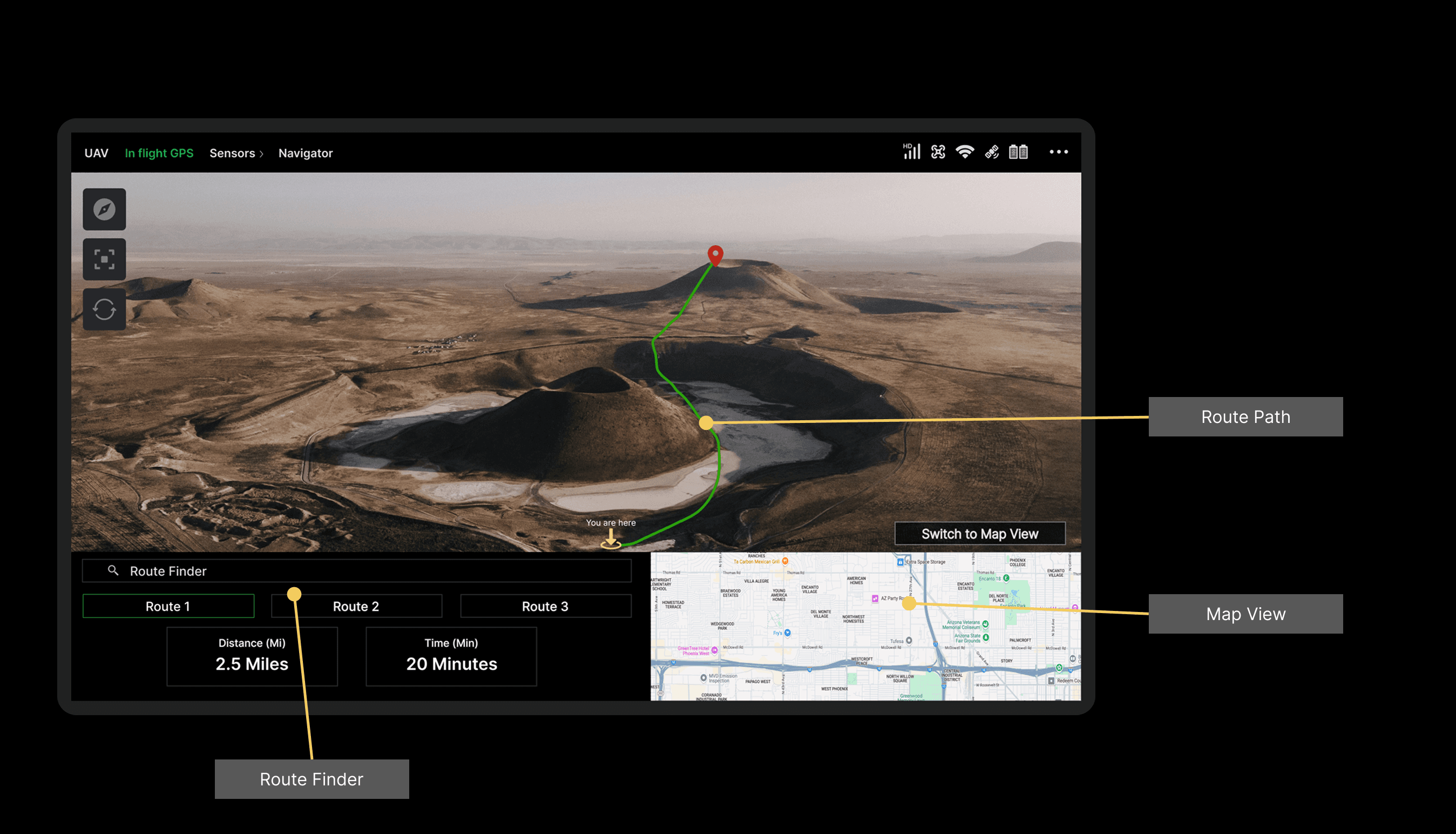Open the Sensors menu
The width and height of the screenshot is (1456, 834).
click(x=232, y=153)
